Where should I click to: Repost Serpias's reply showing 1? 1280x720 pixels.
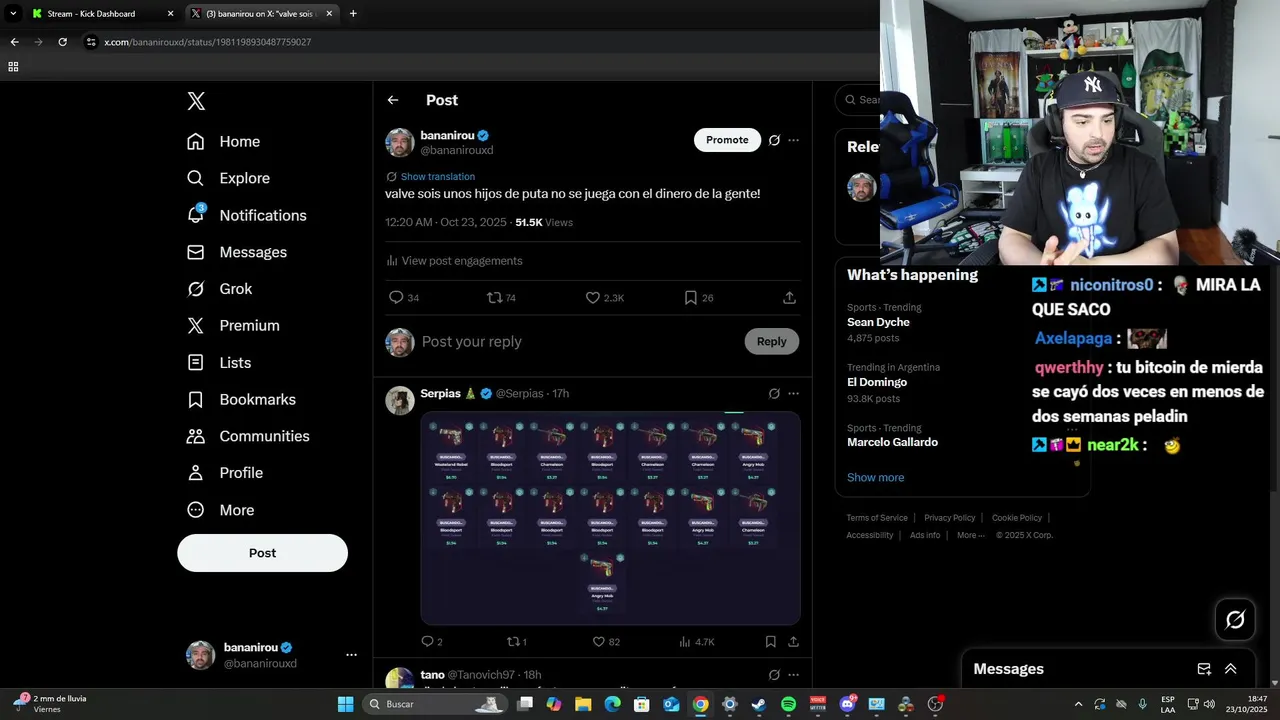click(x=517, y=642)
